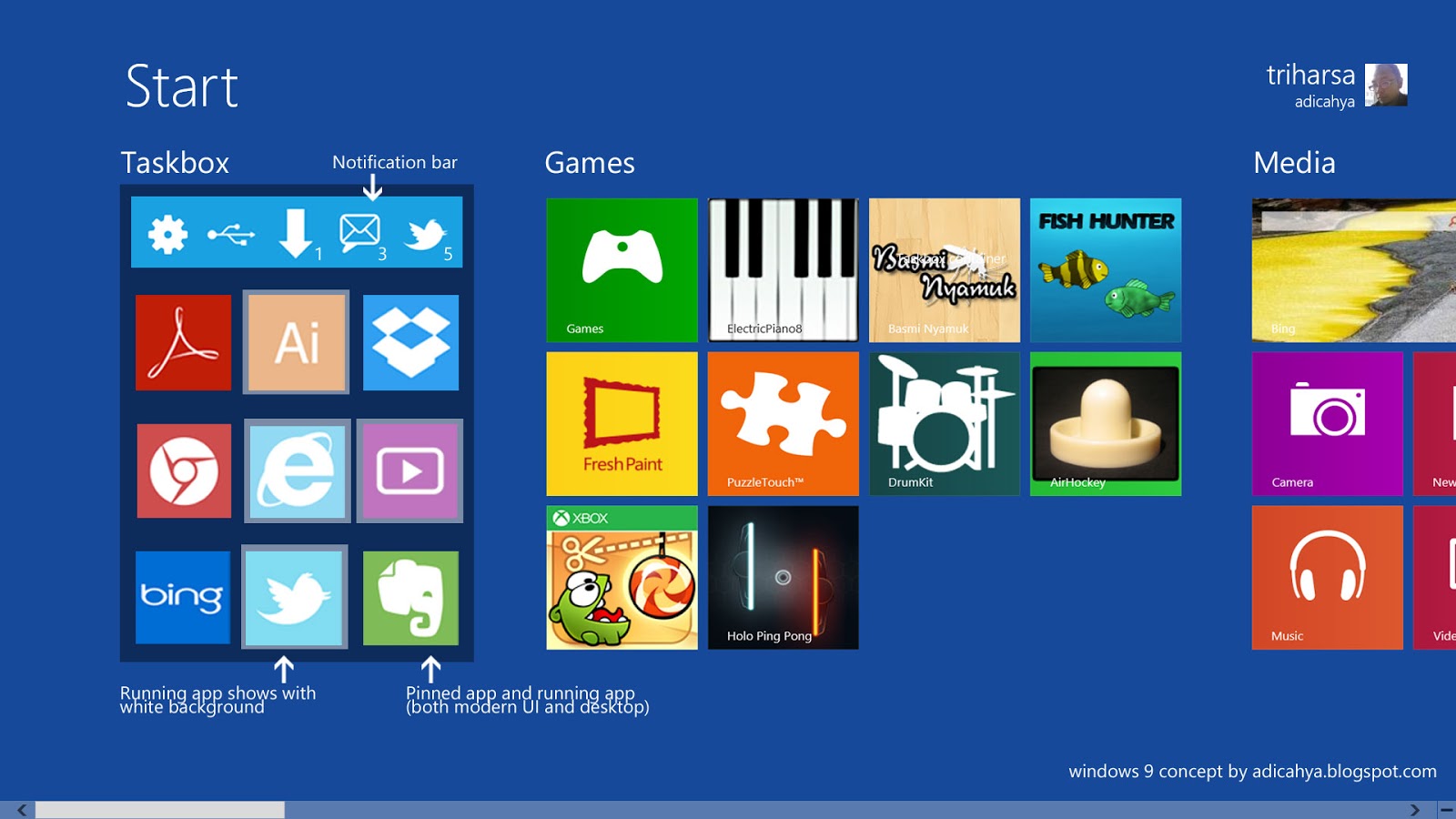The width and height of the screenshot is (1456, 819).
Task: Select the Bing tile in the Taskbox
Action: click(182, 598)
